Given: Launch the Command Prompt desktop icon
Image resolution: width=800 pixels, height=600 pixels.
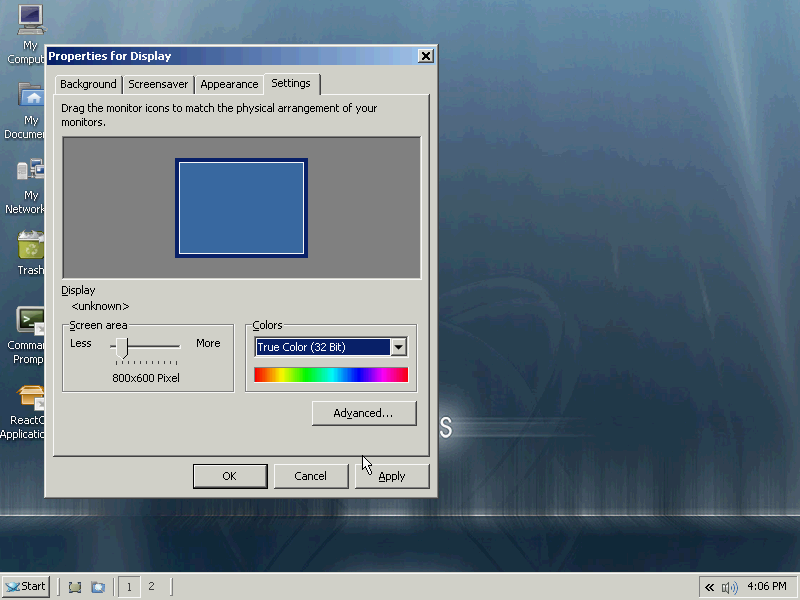Looking at the screenshot, I should tap(31, 321).
